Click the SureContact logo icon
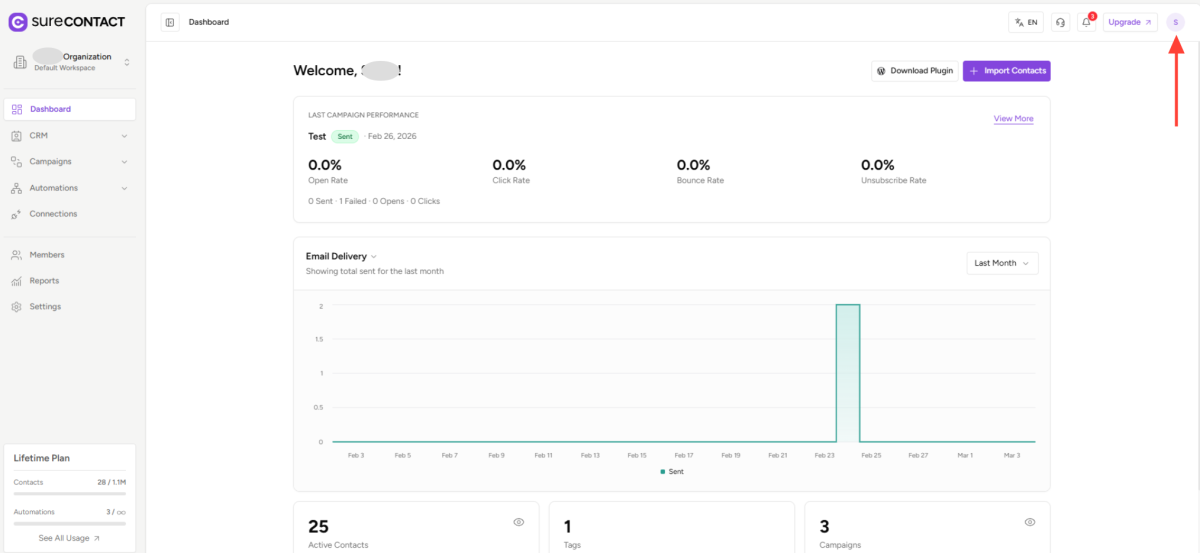 (x=17, y=21)
